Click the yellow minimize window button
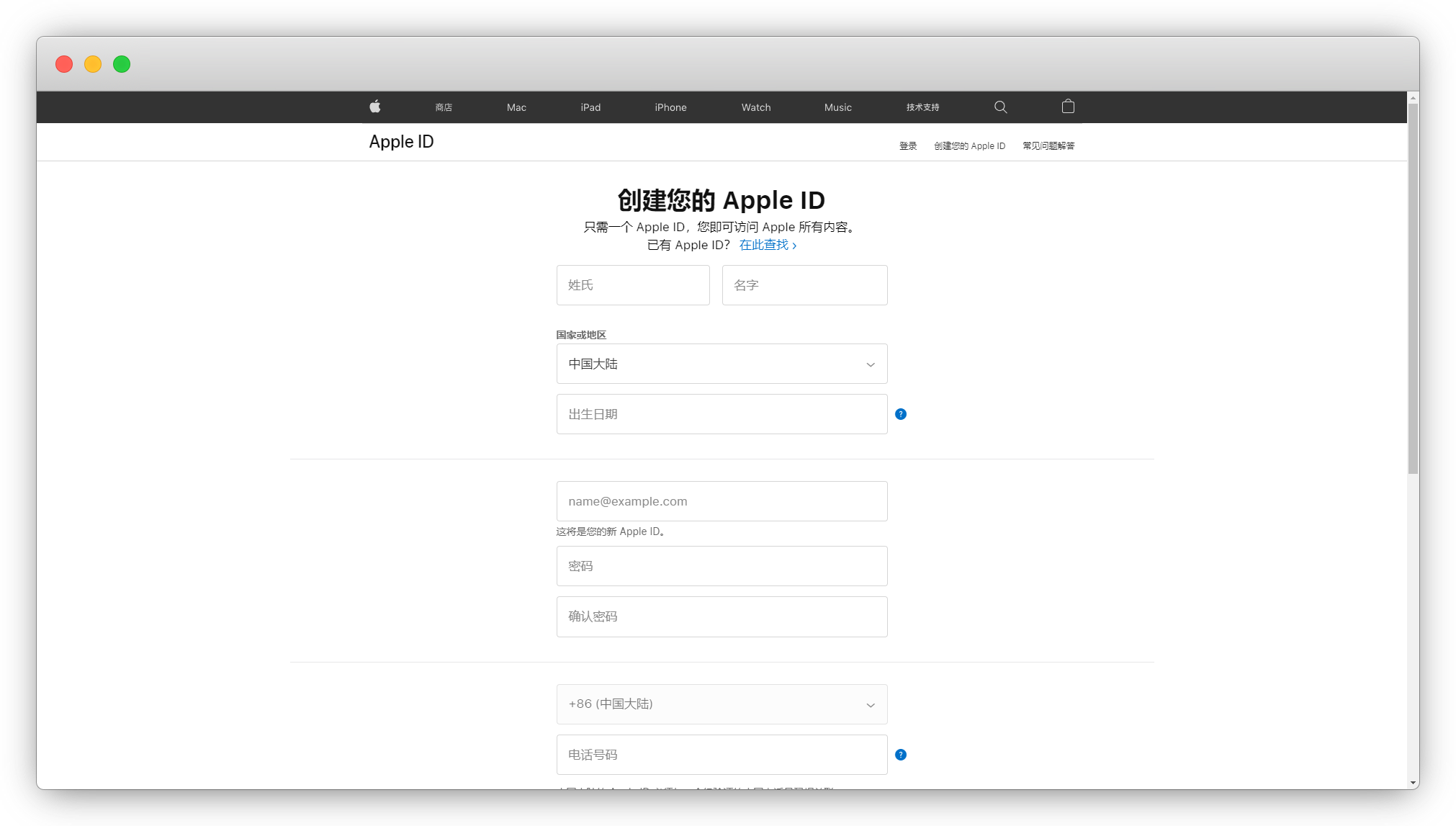 93,64
